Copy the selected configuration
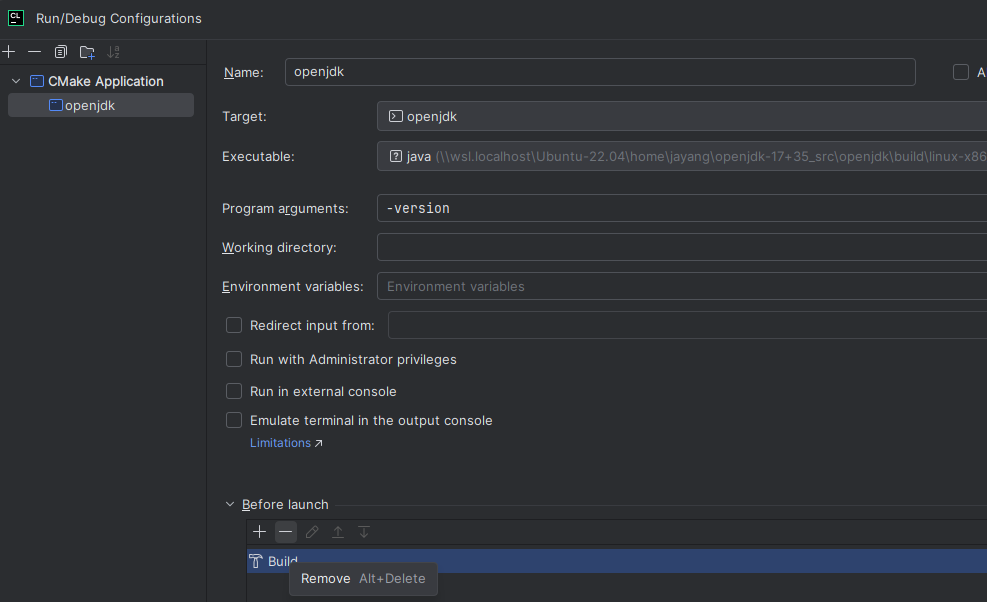 pos(60,52)
